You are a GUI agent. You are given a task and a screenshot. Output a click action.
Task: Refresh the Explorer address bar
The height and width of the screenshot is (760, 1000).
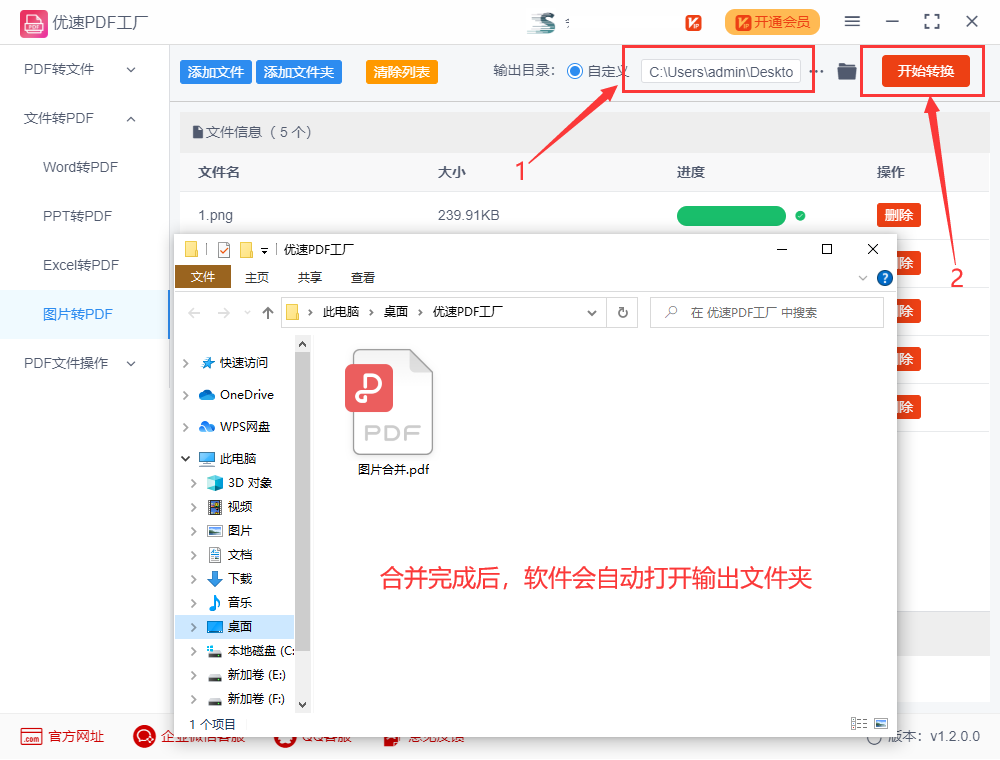point(622,312)
